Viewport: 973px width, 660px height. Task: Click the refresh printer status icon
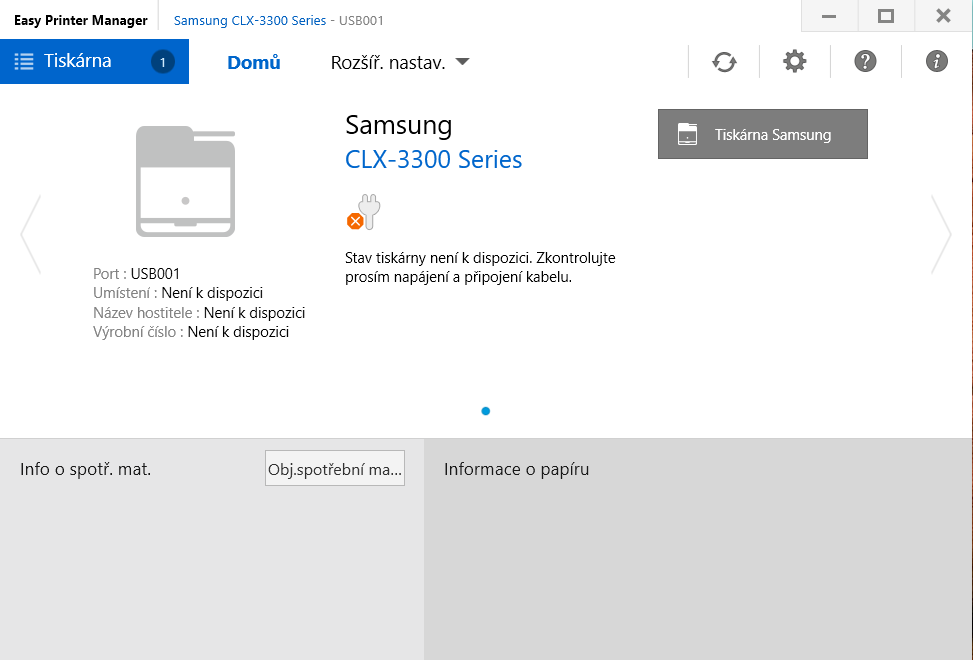pyautogui.click(x=724, y=62)
